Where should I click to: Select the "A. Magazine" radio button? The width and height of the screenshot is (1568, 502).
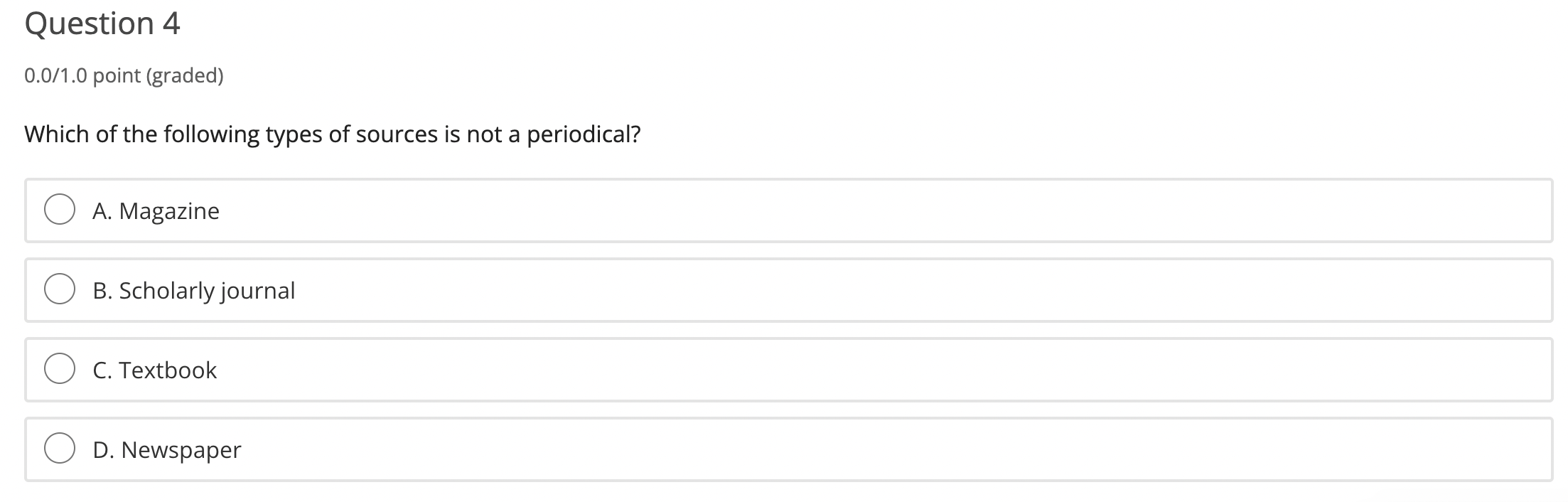point(61,209)
